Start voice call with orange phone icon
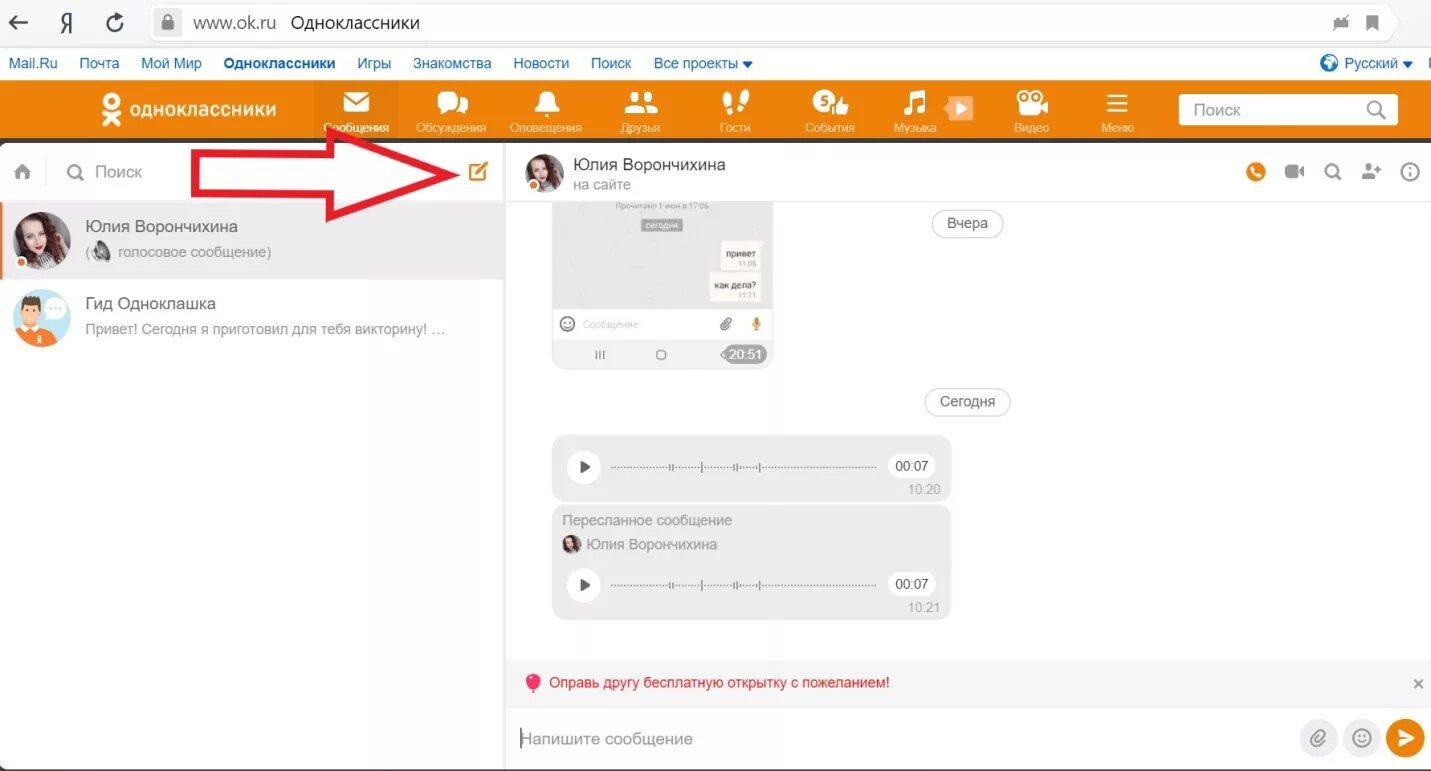Image resolution: width=1431 pixels, height=771 pixels. pos(1256,172)
